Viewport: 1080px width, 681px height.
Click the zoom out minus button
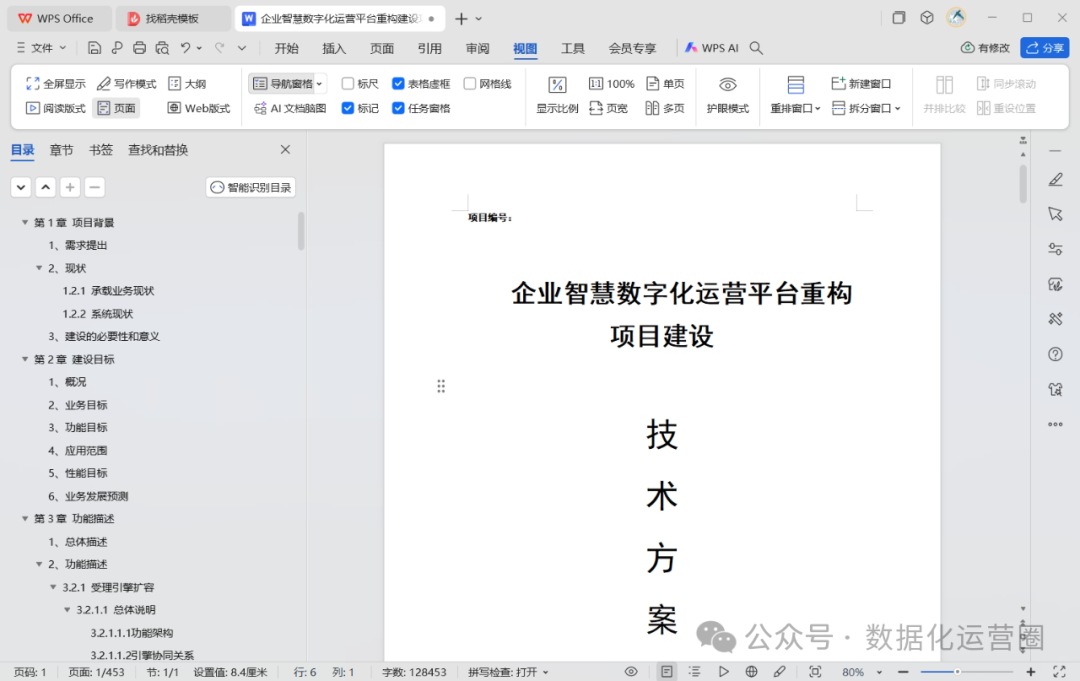903,671
